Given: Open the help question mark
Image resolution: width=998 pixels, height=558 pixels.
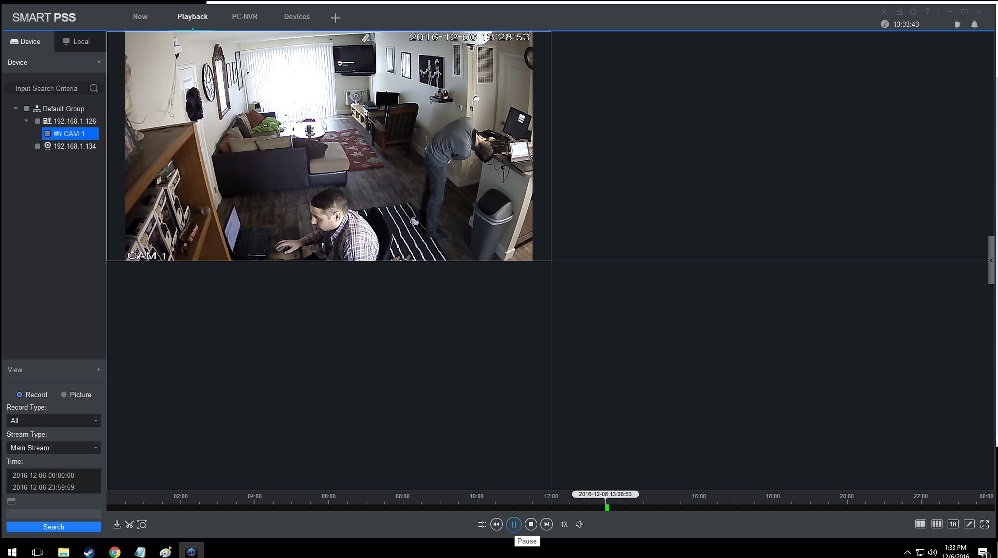Looking at the screenshot, I should point(928,11).
